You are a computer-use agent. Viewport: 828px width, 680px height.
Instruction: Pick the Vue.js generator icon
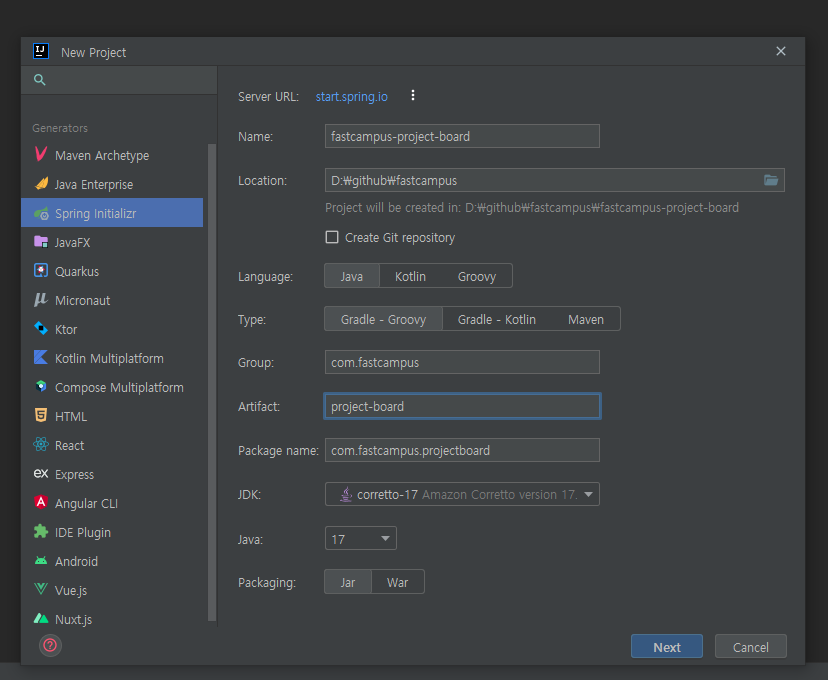[x=41, y=589]
